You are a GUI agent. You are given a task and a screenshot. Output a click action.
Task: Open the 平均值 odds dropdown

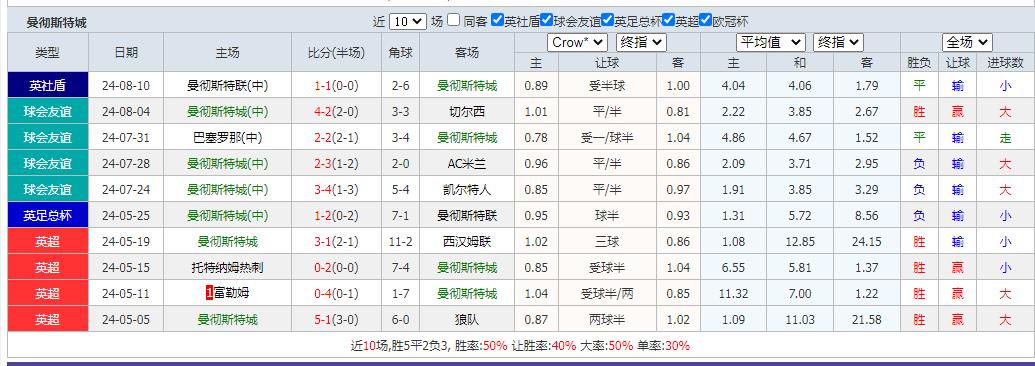(x=771, y=42)
